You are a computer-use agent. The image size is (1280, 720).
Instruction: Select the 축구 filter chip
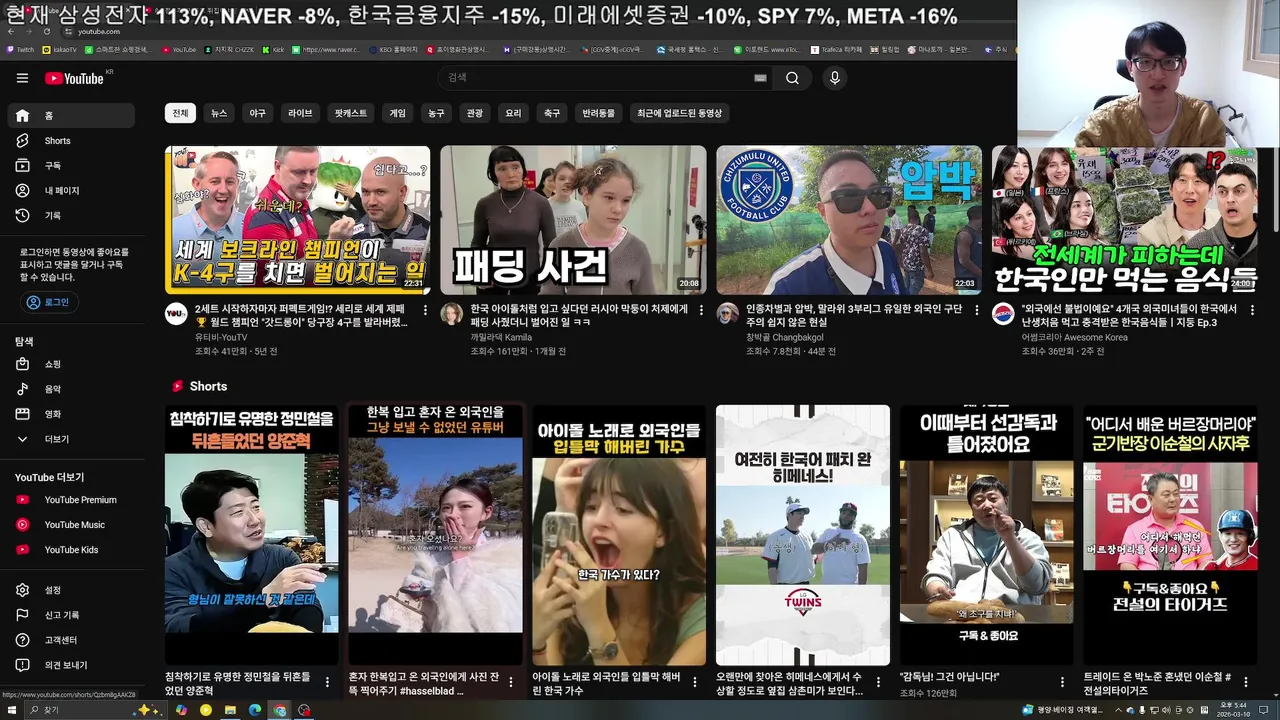tap(552, 113)
